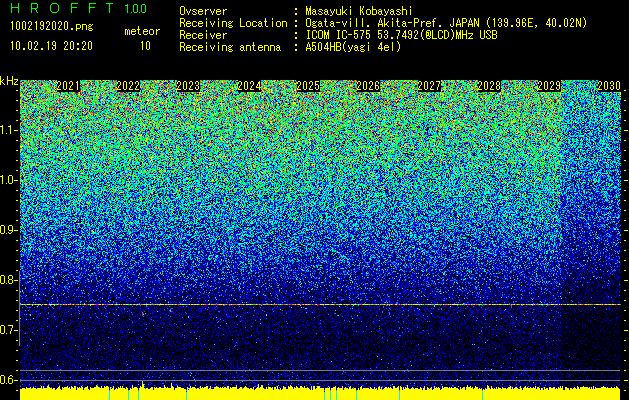The image size is (629, 400).
Task: Click the 2022 time marker label
Action: click(128, 86)
